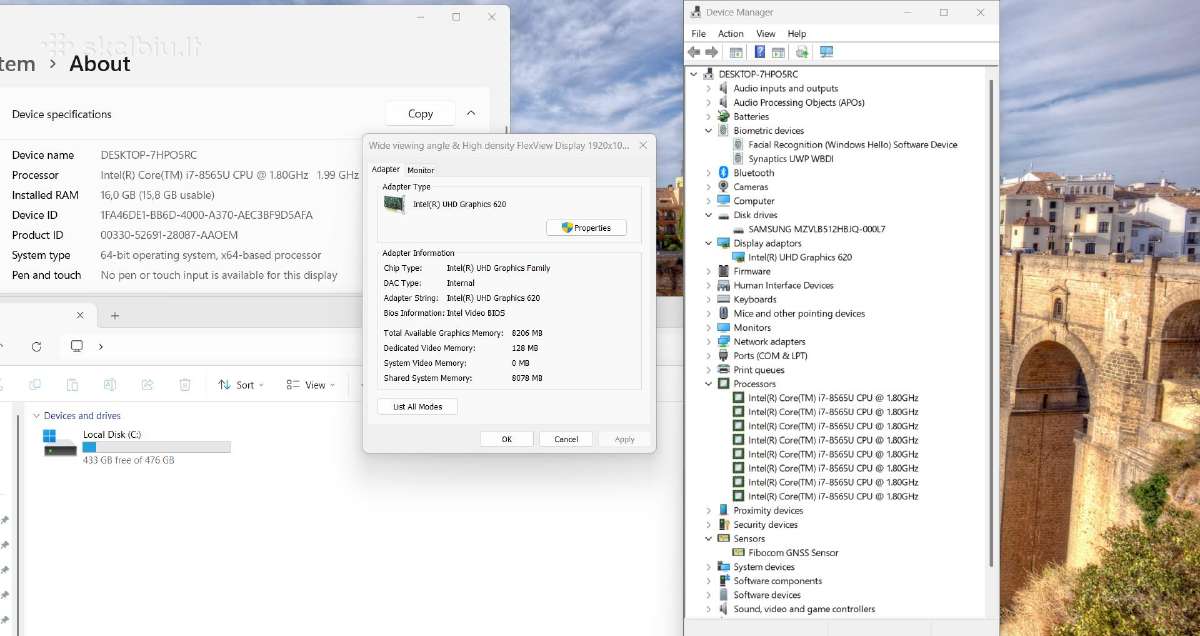Image resolution: width=1200 pixels, height=636 pixels.
Task: Click the graphics card icon in Adapter Type
Action: [394, 204]
